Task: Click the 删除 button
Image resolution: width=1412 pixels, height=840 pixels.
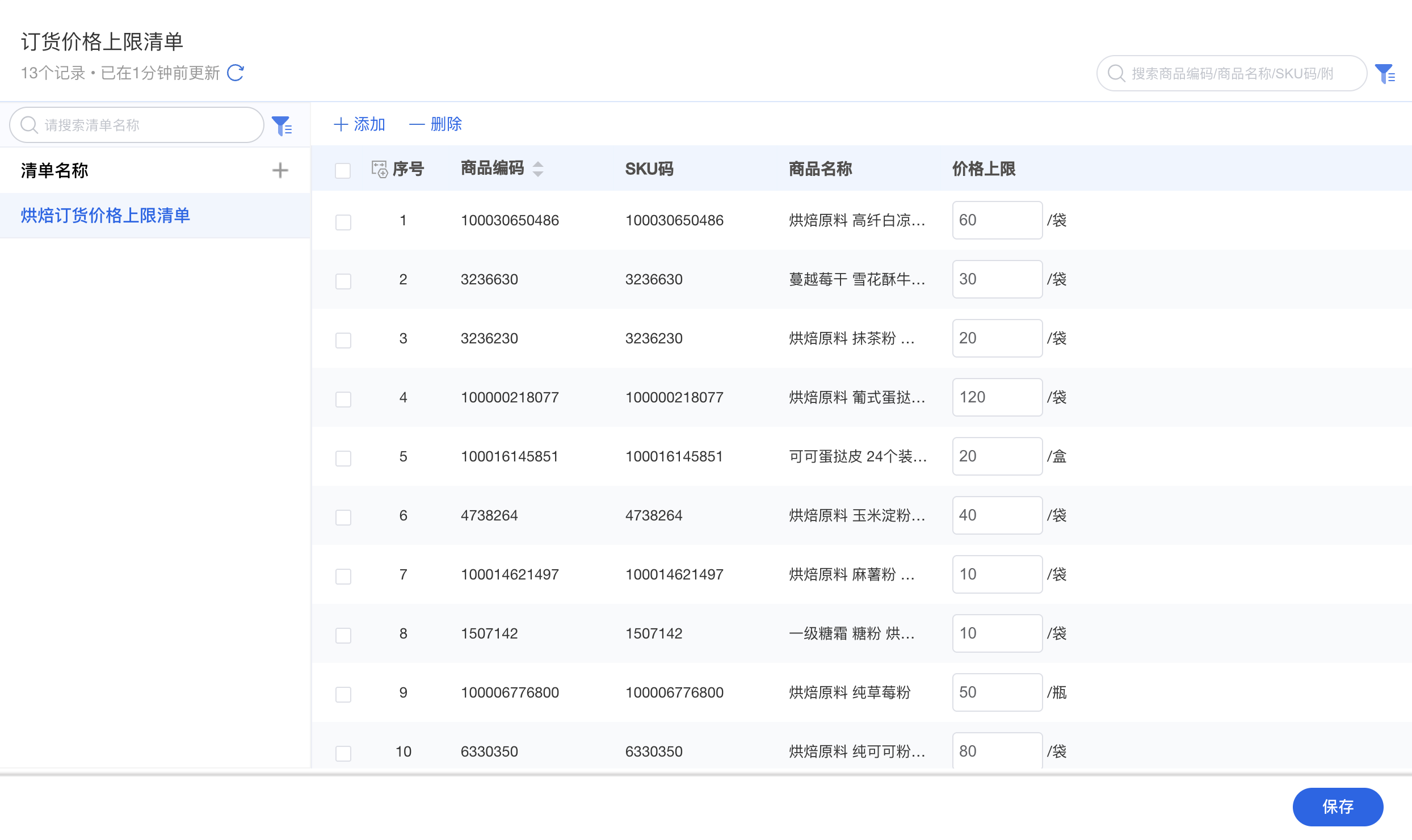Action: (436, 124)
